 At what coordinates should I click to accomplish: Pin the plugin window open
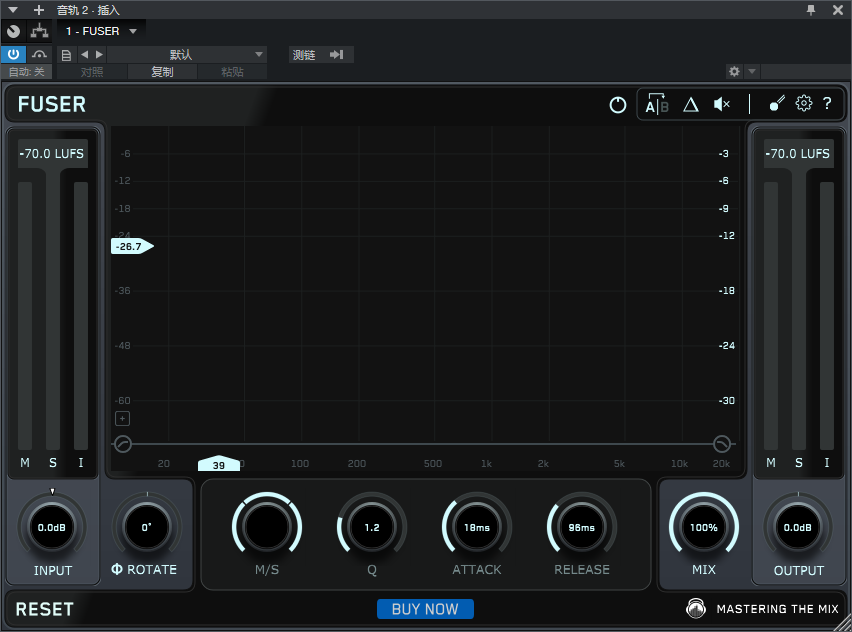811,10
